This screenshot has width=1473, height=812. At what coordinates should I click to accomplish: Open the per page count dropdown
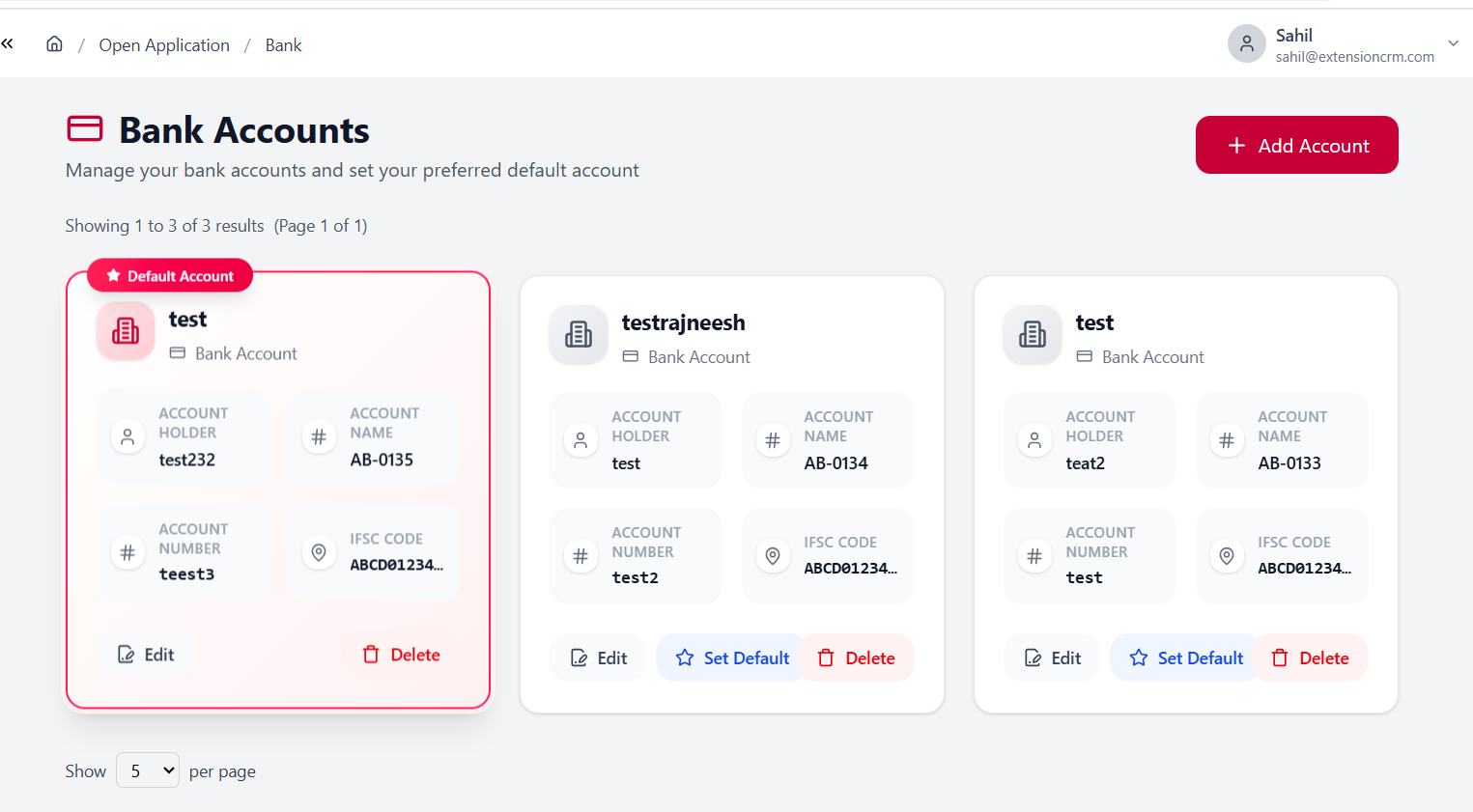(x=148, y=770)
